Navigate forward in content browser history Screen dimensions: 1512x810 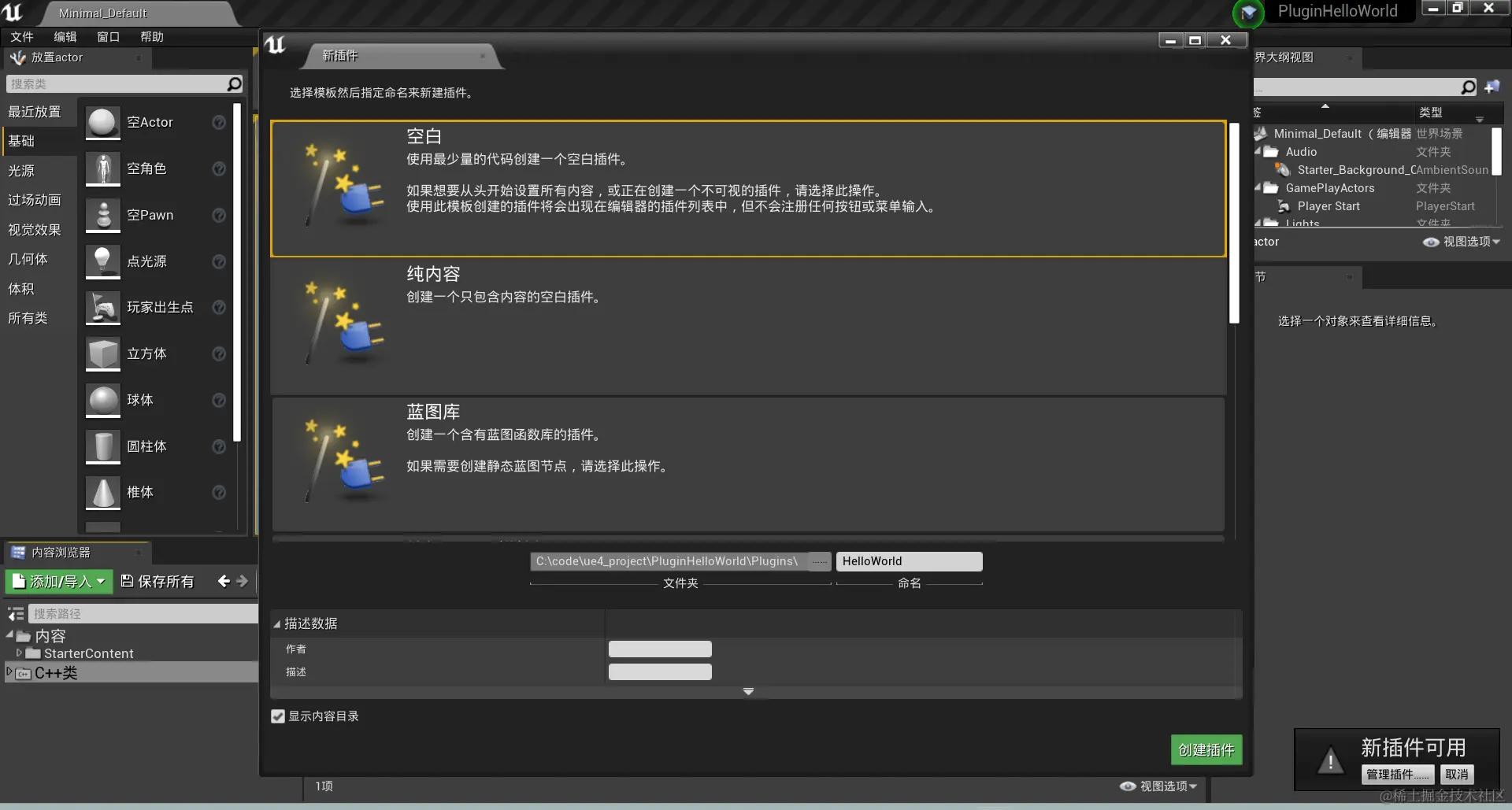click(x=242, y=581)
